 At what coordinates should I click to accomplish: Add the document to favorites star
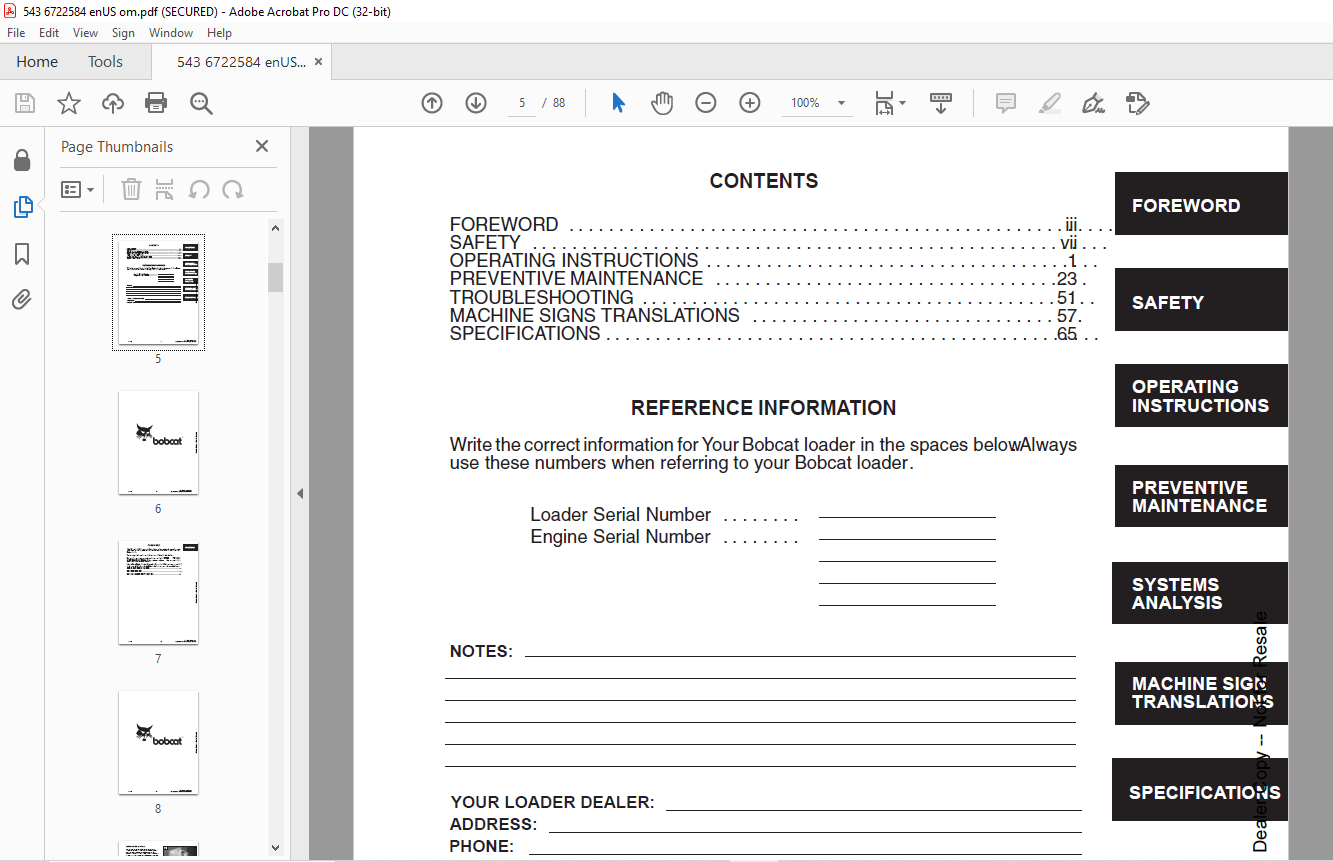point(69,103)
